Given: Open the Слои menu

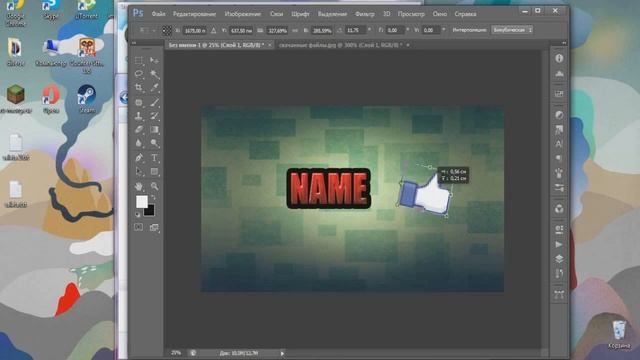Looking at the screenshot, I should pyautogui.click(x=276, y=14).
